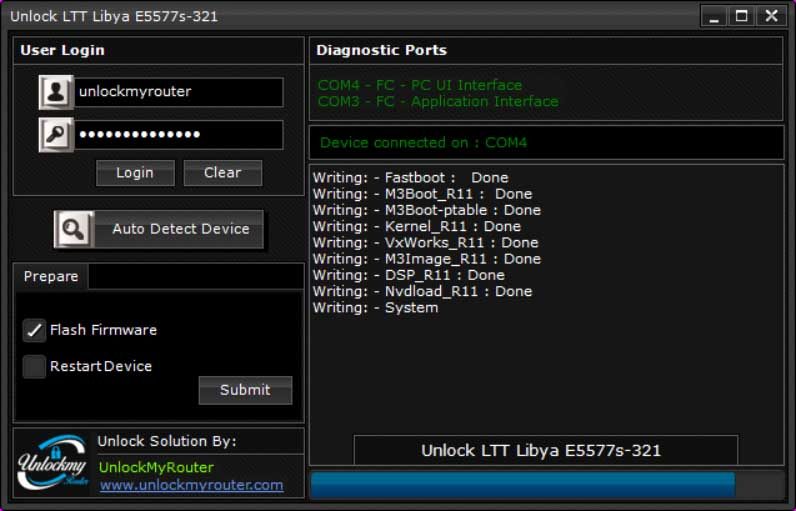This screenshot has height=511, width=796.
Task: Click the Unlock LTT Libya E5577s-321 button
Action: (x=546, y=450)
